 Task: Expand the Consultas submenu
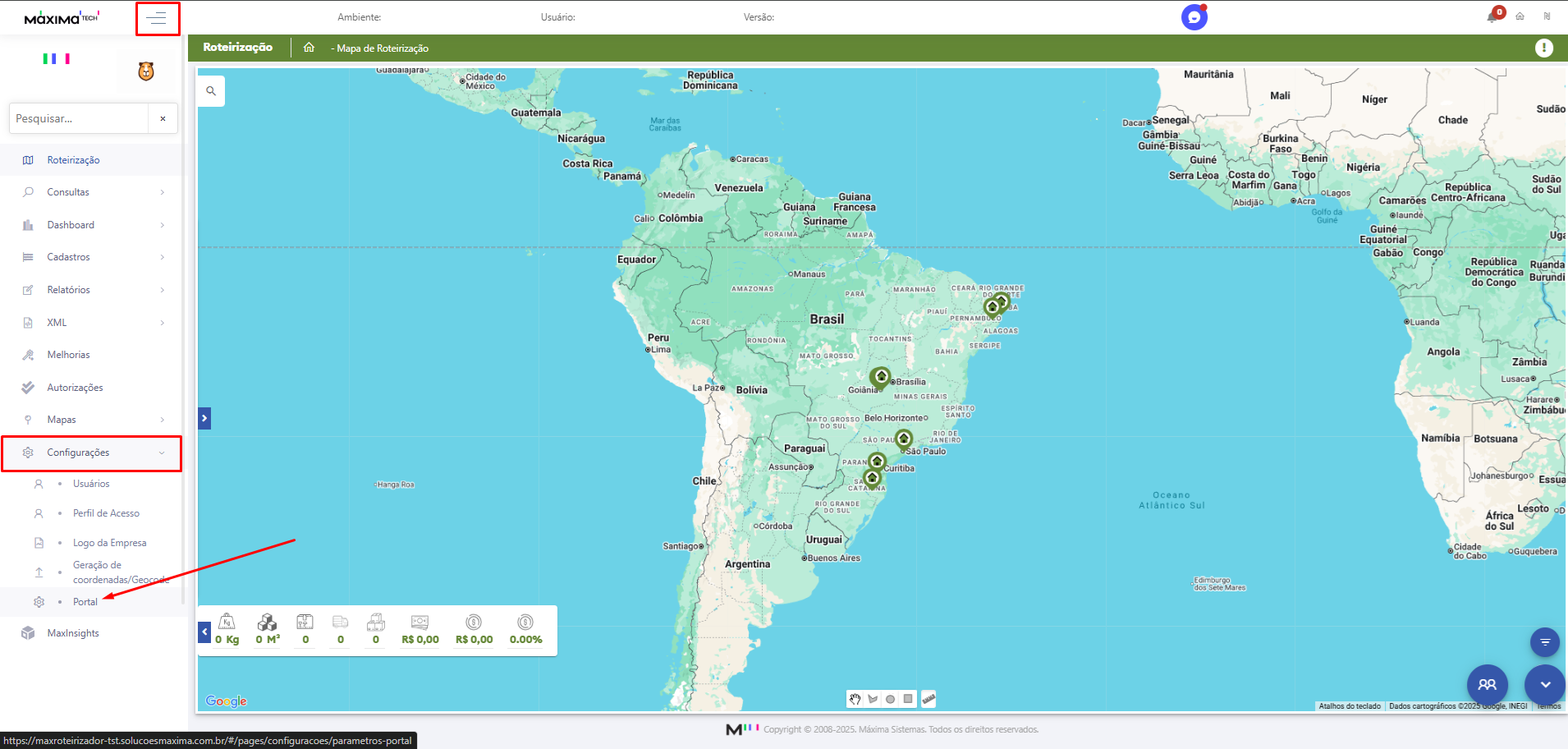pyautogui.click(x=163, y=192)
